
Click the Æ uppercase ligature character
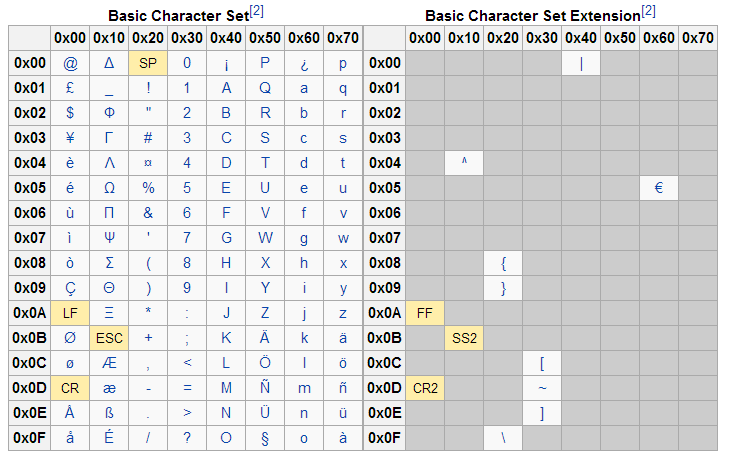(x=109, y=363)
